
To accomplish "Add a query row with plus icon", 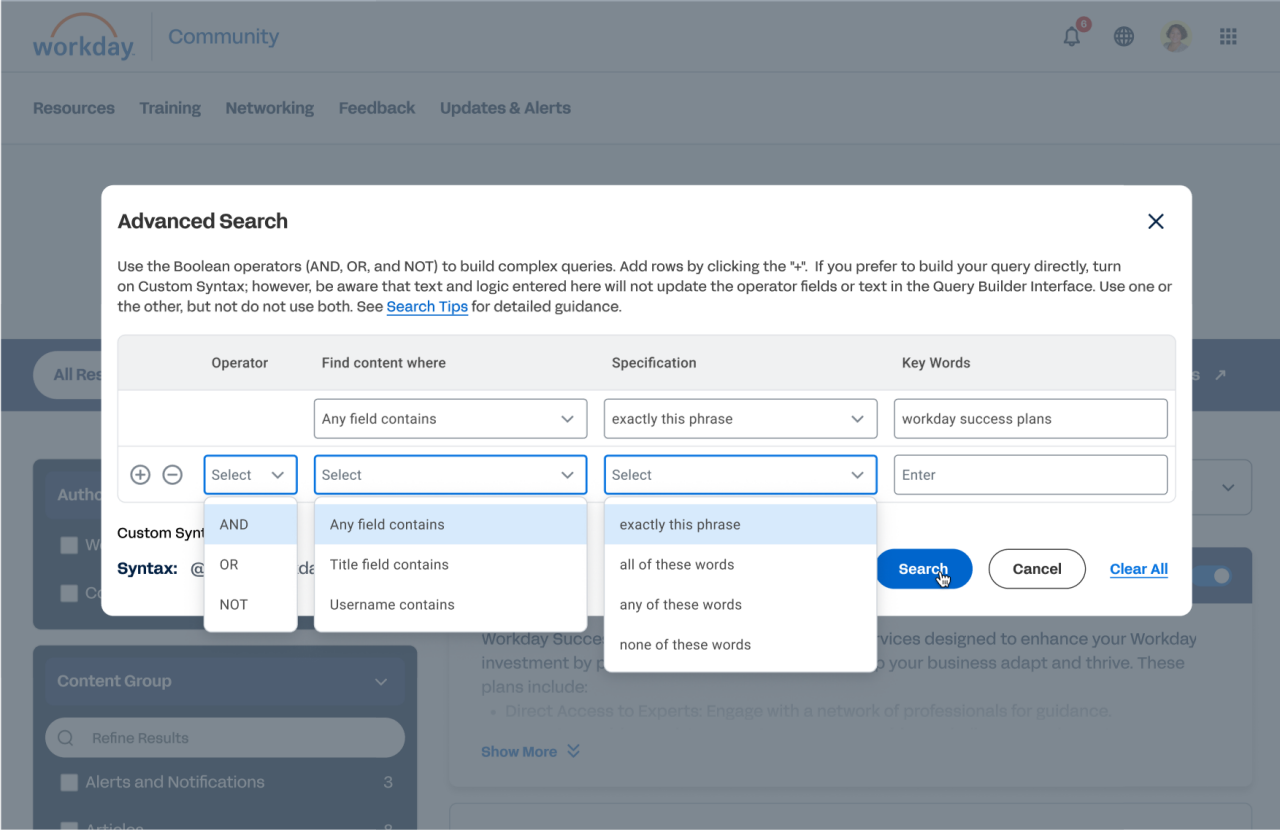I will 140,475.
